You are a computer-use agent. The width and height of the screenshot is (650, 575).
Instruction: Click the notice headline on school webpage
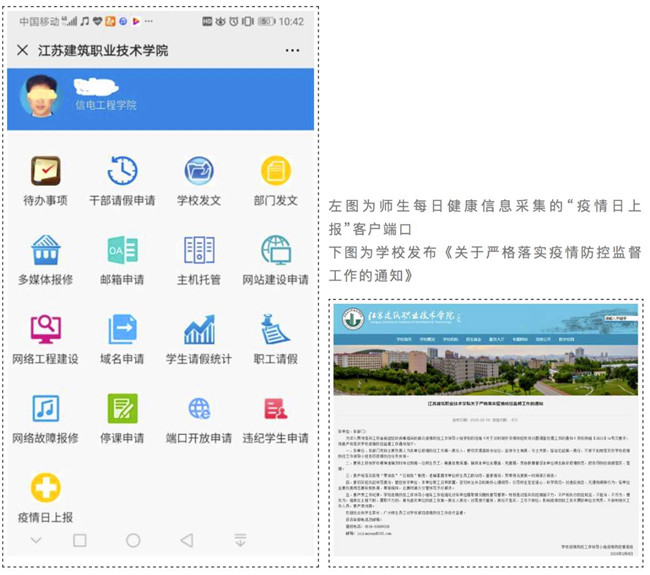tap(485, 403)
